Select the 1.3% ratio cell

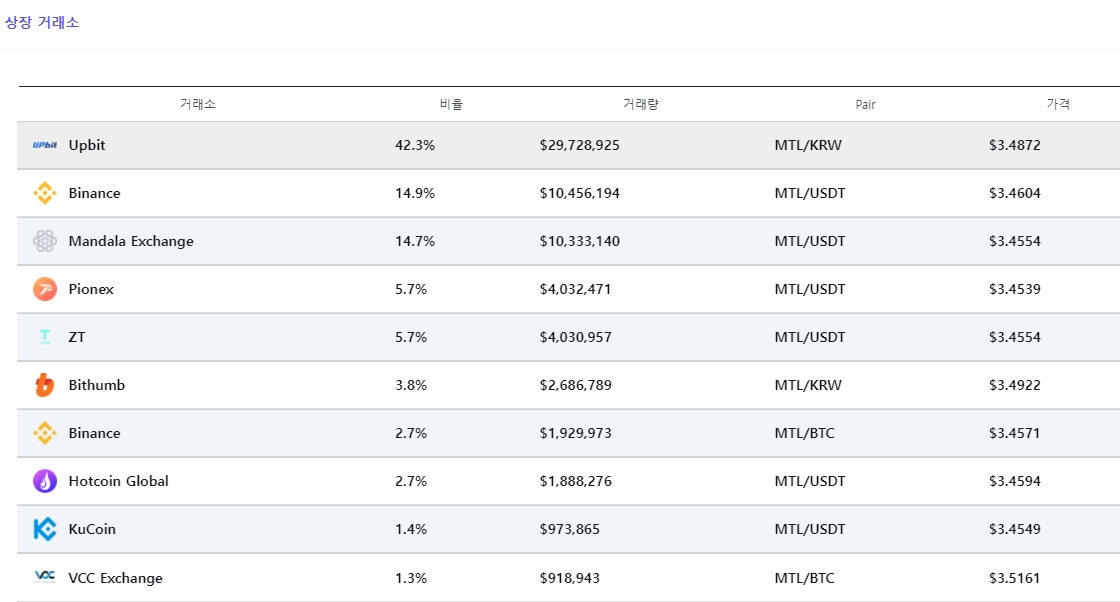pyautogui.click(x=411, y=578)
